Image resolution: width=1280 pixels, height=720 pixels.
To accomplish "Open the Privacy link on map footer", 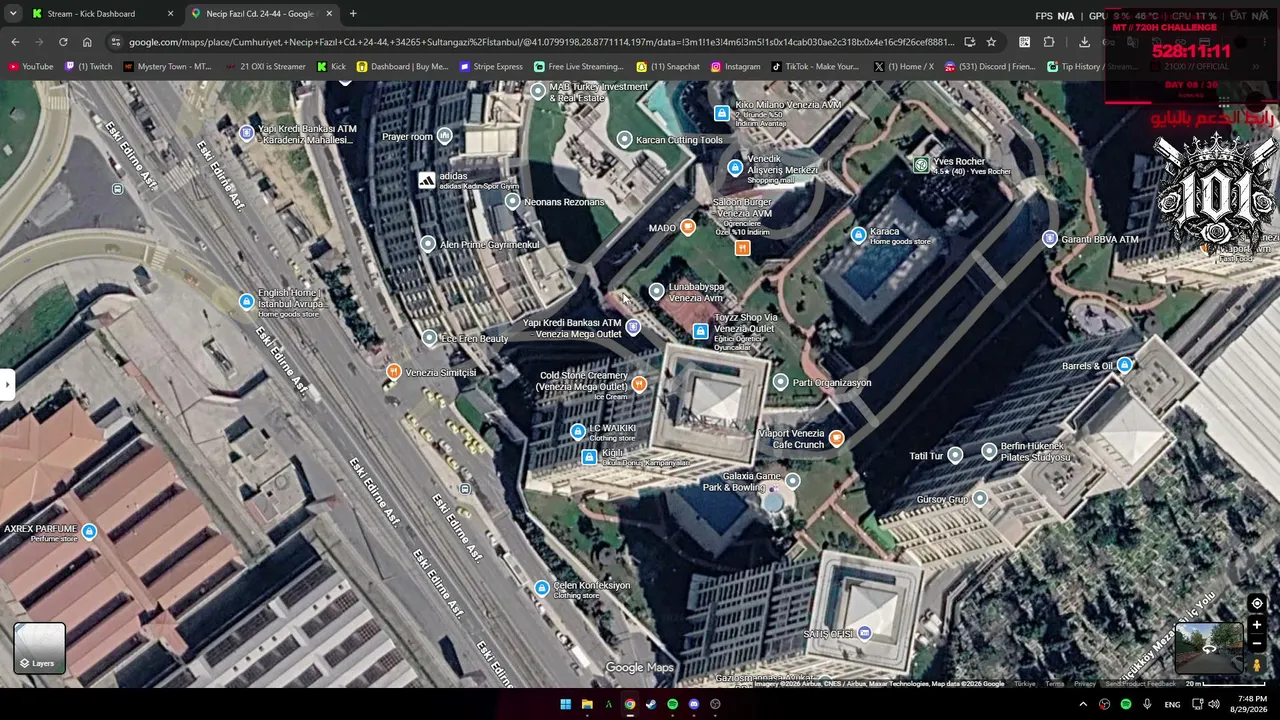I will pos(1085,684).
